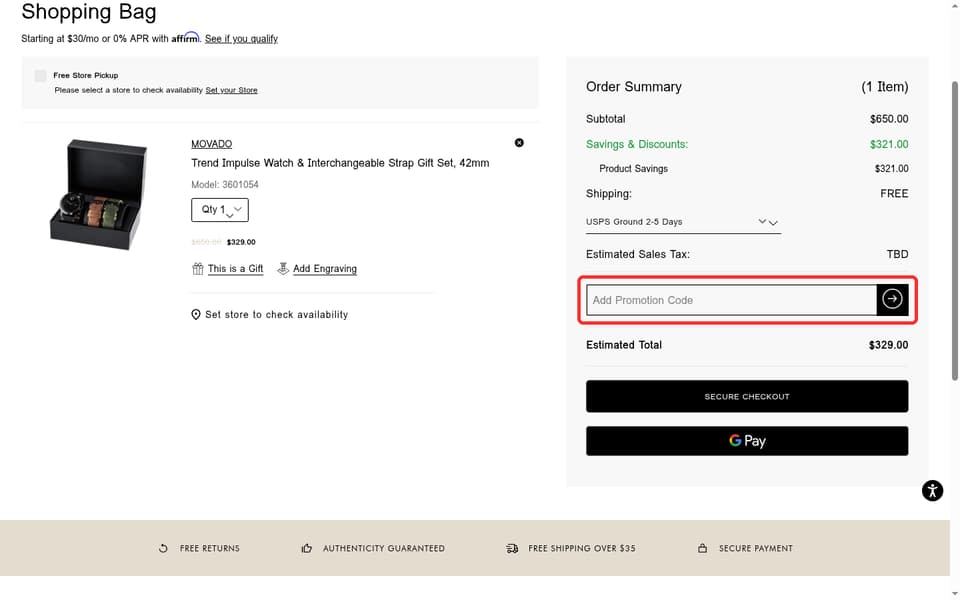The width and height of the screenshot is (960, 600).
Task: Click the 'Set your Store' link
Action: 231,90
